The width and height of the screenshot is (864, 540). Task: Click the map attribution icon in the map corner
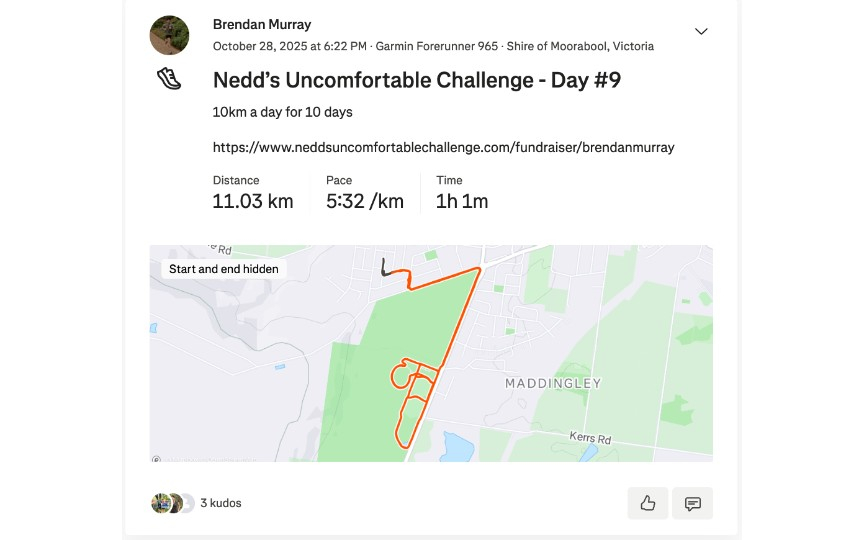[156, 459]
